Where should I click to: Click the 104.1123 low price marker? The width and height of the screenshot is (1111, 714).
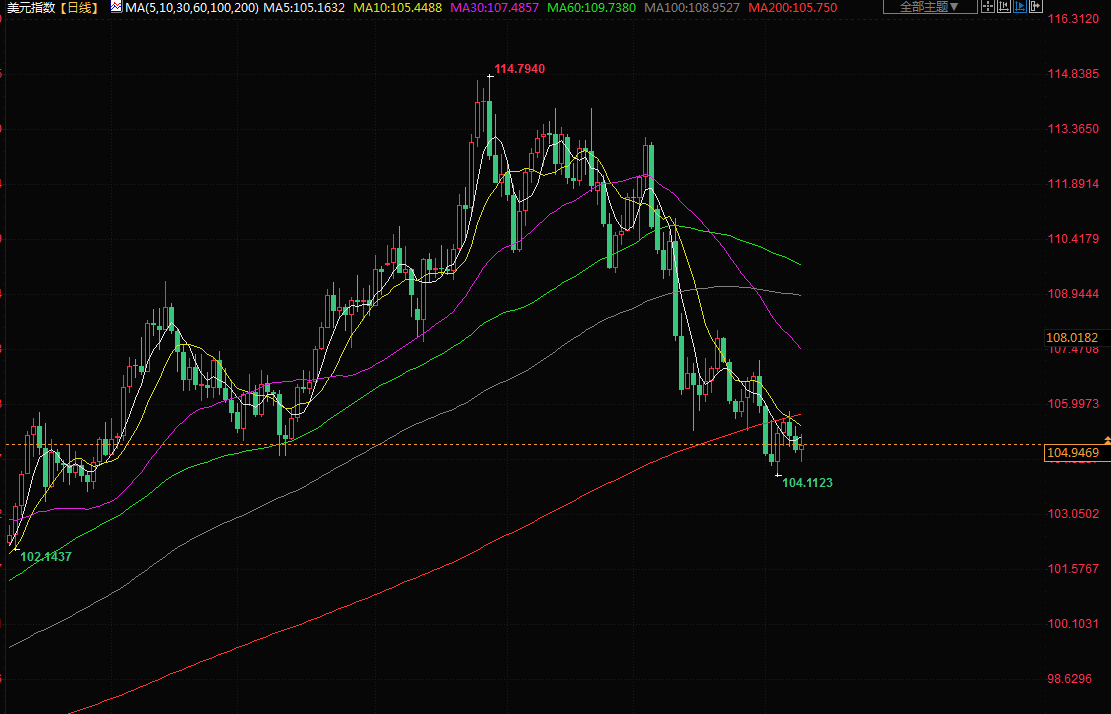pos(806,483)
